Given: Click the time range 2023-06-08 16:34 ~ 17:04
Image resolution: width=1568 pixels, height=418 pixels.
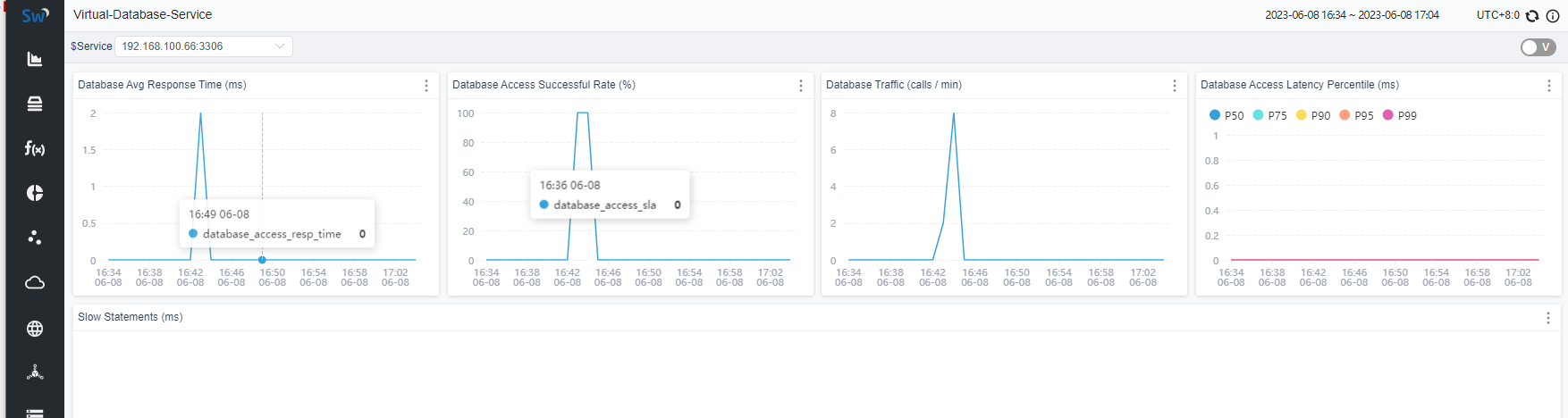Looking at the screenshot, I should point(1352,15).
